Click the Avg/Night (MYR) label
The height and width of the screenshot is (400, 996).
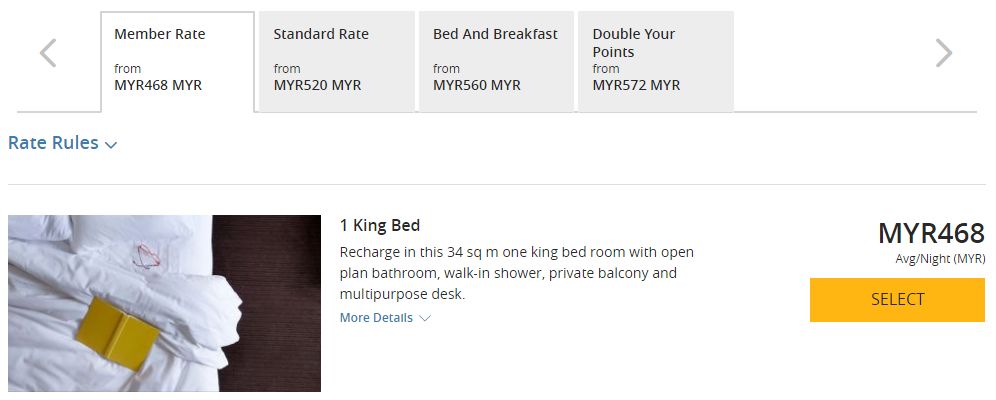[x=940, y=259]
